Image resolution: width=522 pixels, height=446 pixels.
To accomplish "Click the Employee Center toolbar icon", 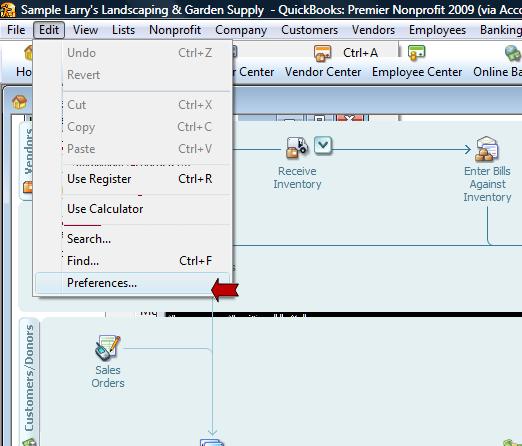I will (x=417, y=53).
